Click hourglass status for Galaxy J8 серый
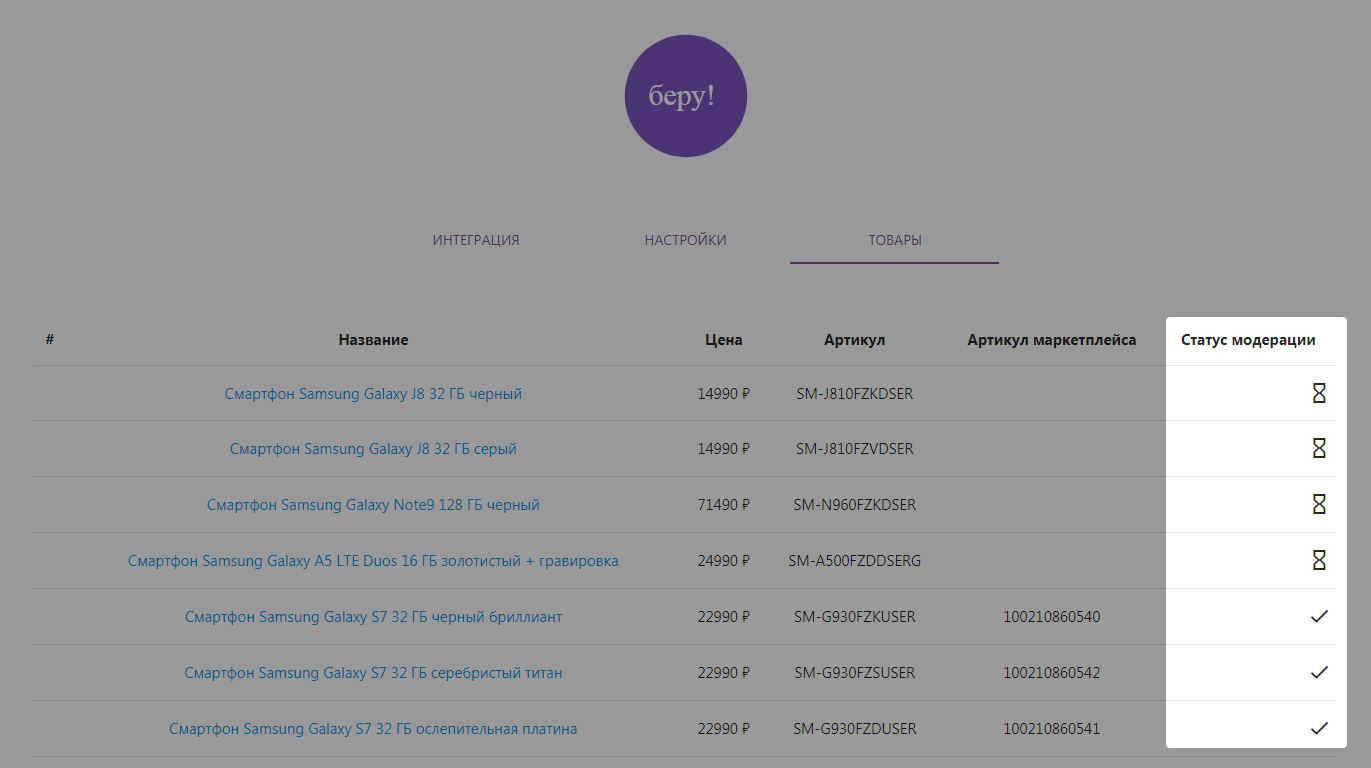1371x768 pixels. tap(1319, 449)
